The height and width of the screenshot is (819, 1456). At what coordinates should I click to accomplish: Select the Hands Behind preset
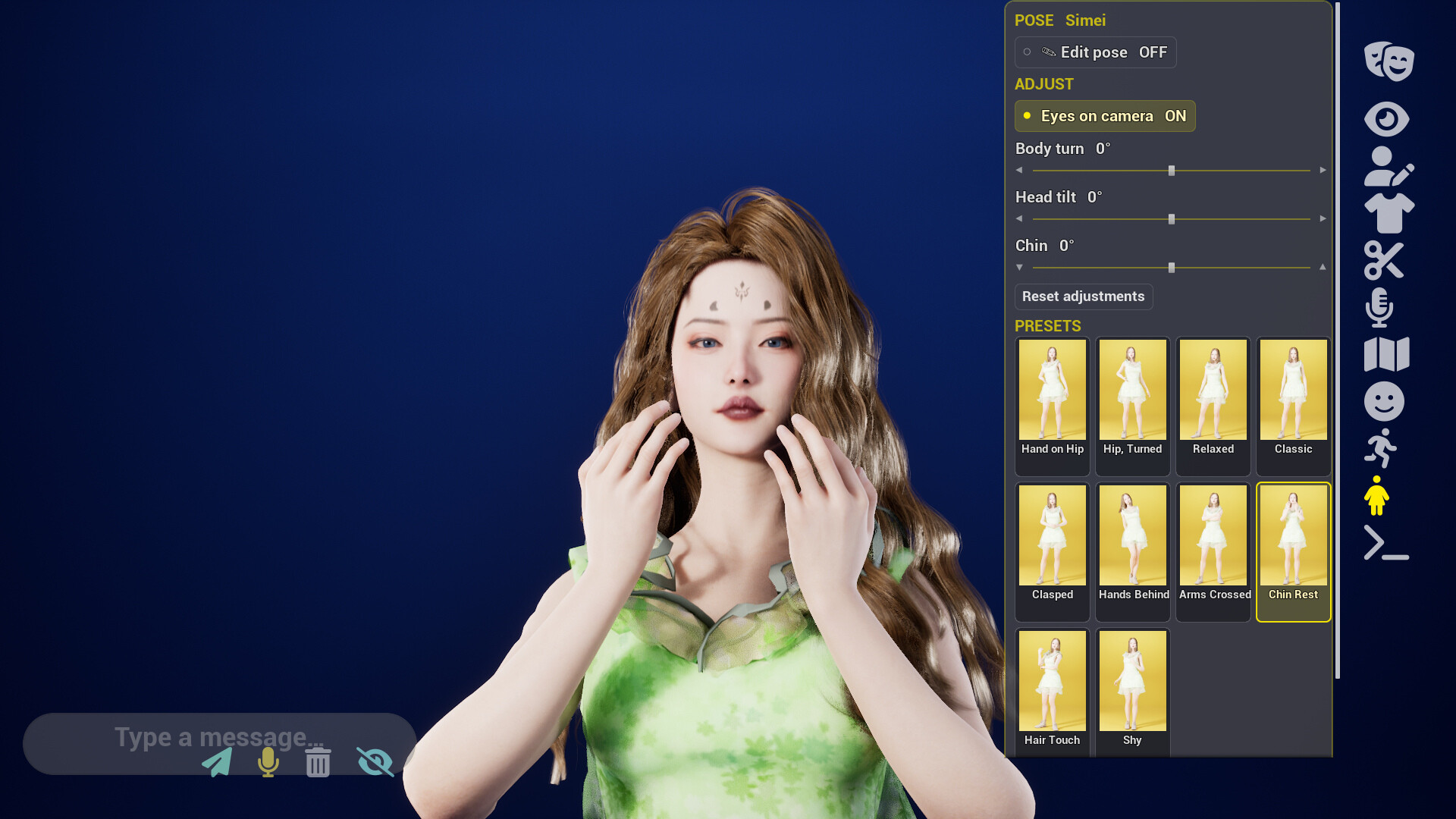click(1133, 552)
